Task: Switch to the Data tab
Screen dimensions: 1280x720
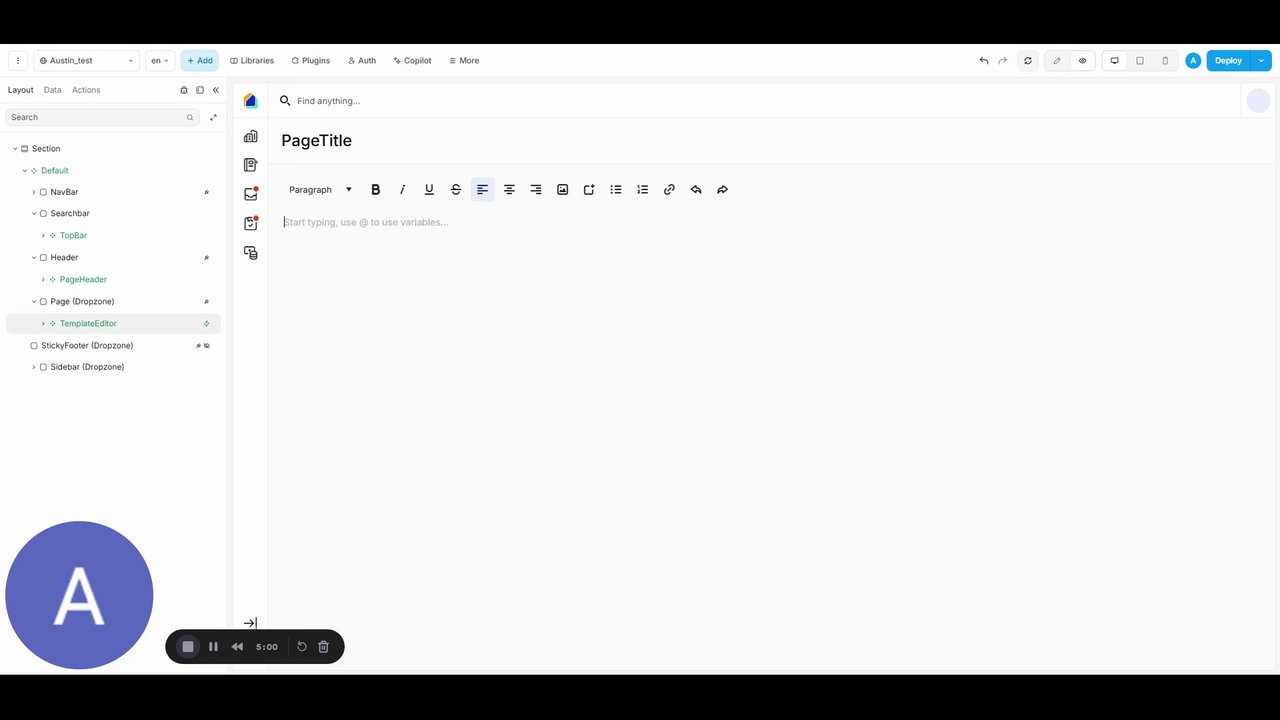Action: pos(52,90)
